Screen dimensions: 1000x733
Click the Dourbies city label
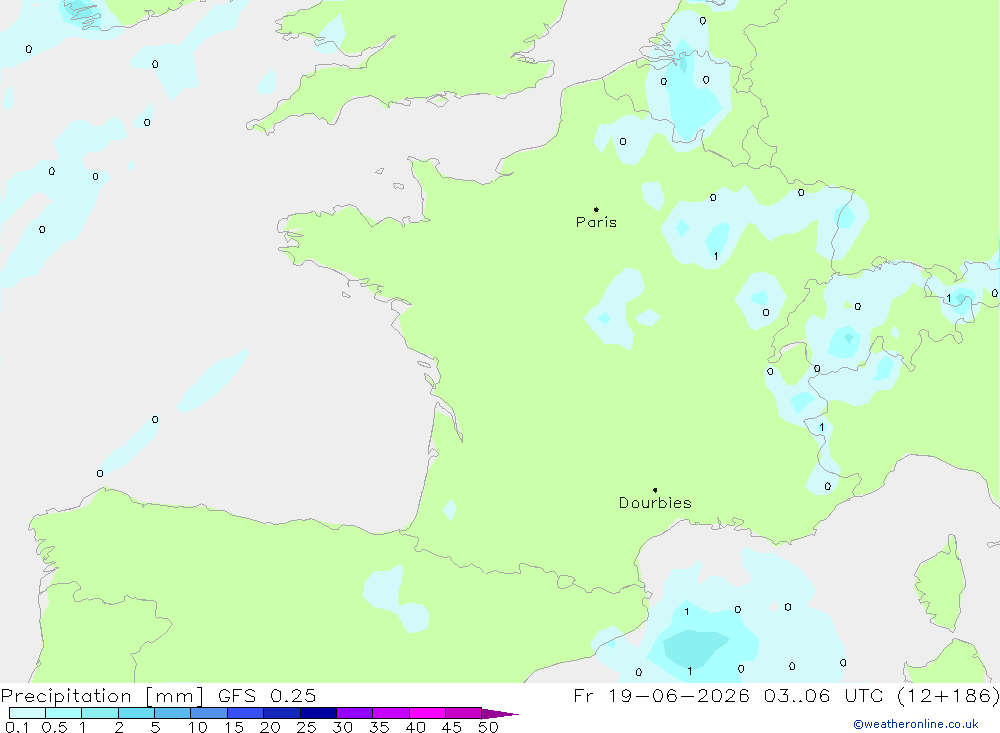pyautogui.click(x=655, y=503)
